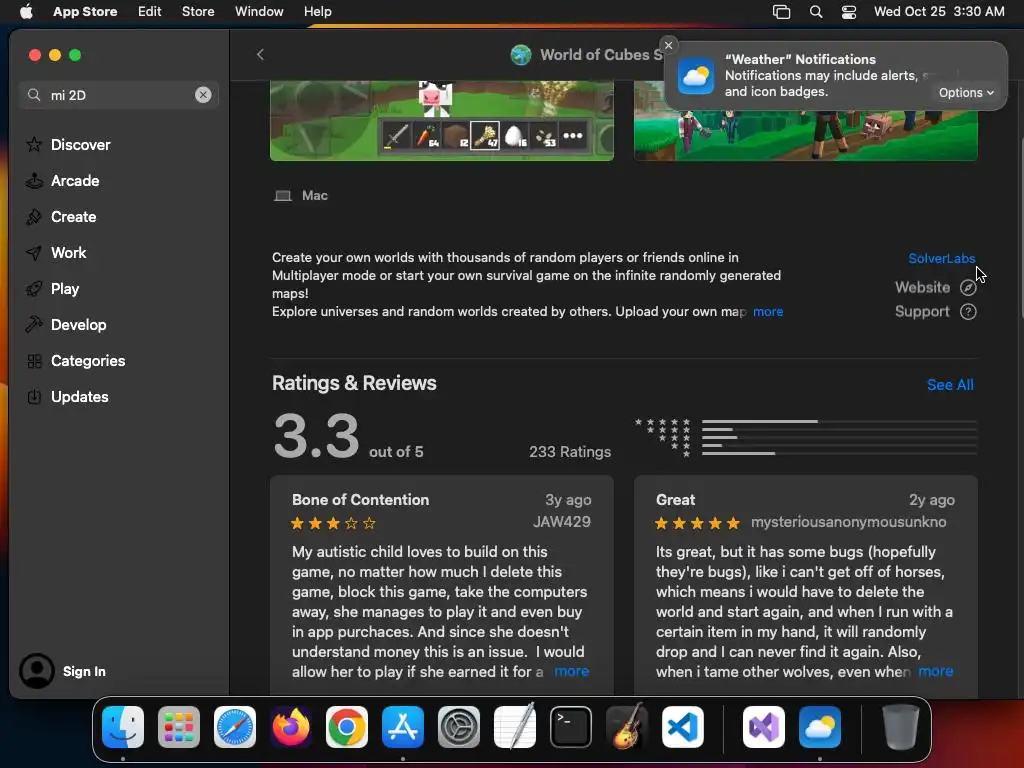Open Weather app from the dock
The height and width of the screenshot is (768, 1024).
coord(820,727)
